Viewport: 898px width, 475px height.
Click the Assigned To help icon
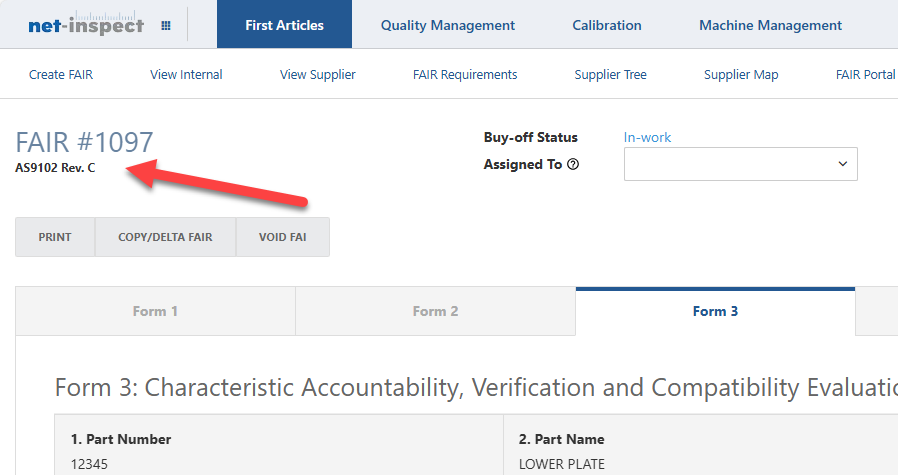[x=573, y=165]
